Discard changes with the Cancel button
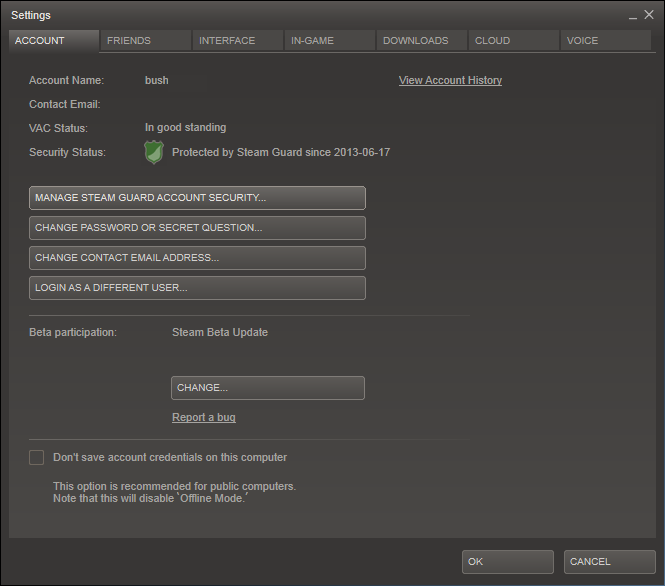The height and width of the screenshot is (586, 665). click(609, 562)
